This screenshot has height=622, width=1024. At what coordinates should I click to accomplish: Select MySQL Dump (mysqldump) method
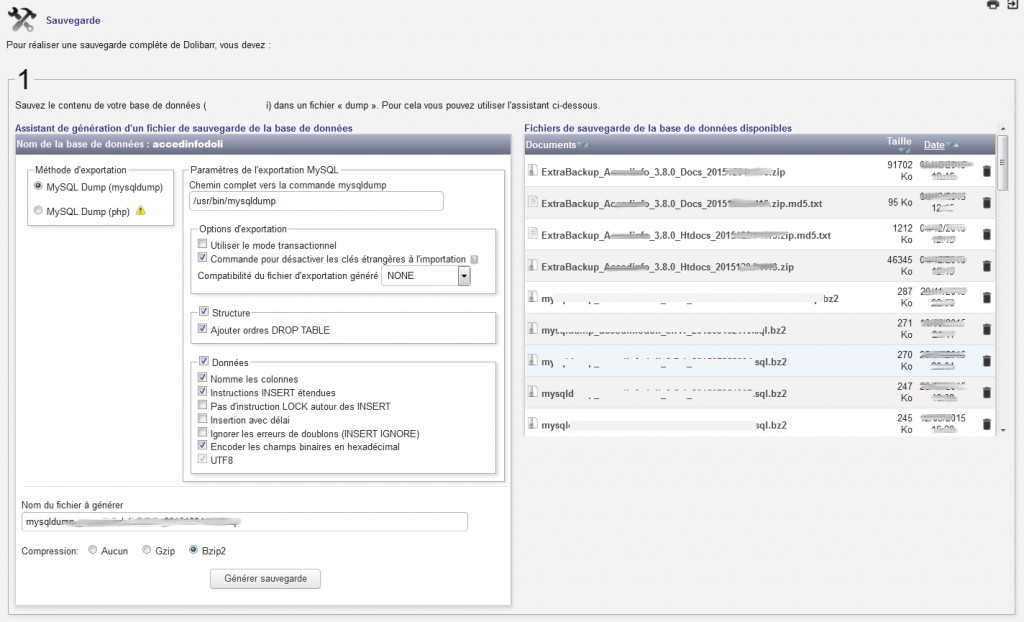click(38, 186)
